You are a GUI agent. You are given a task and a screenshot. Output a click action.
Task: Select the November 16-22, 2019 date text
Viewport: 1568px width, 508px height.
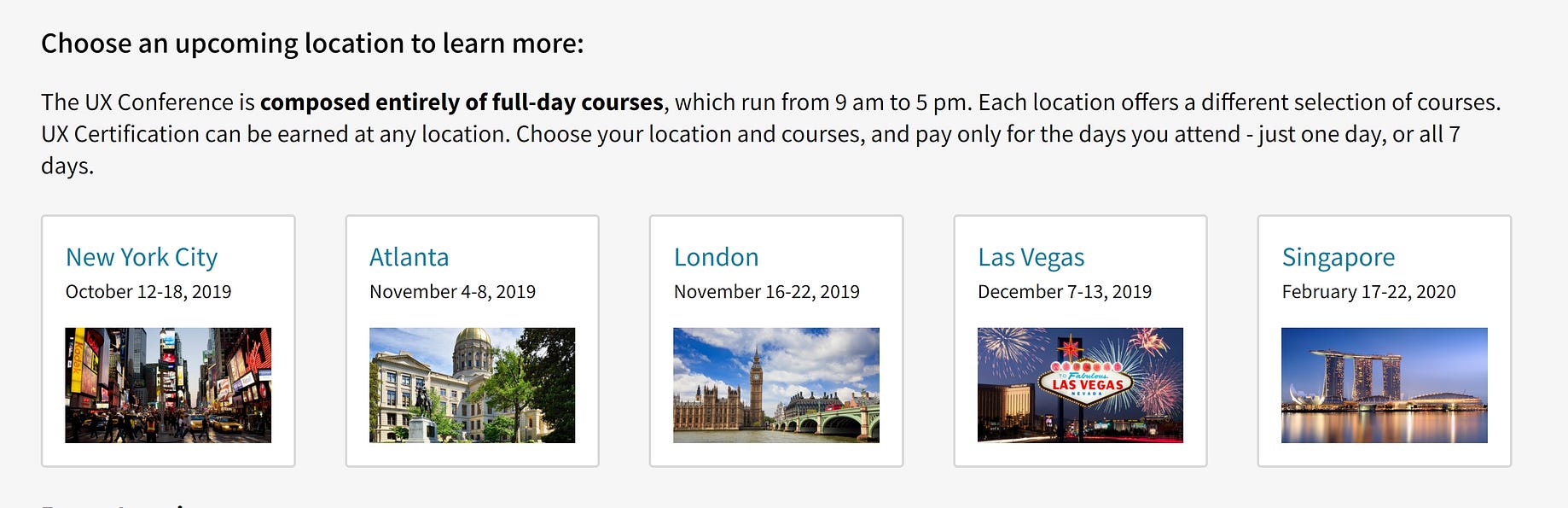click(x=767, y=291)
